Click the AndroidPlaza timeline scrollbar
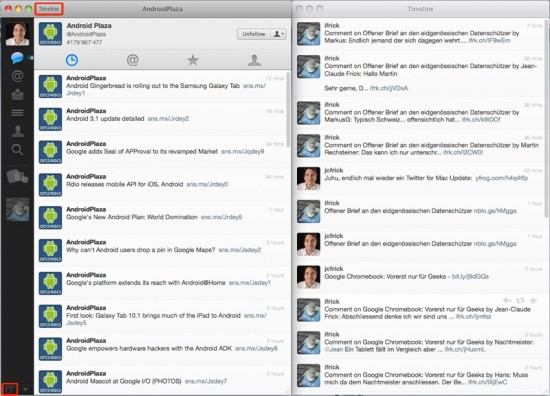Image resolution: width=550 pixels, height=396 pixels. coord(288,109)
